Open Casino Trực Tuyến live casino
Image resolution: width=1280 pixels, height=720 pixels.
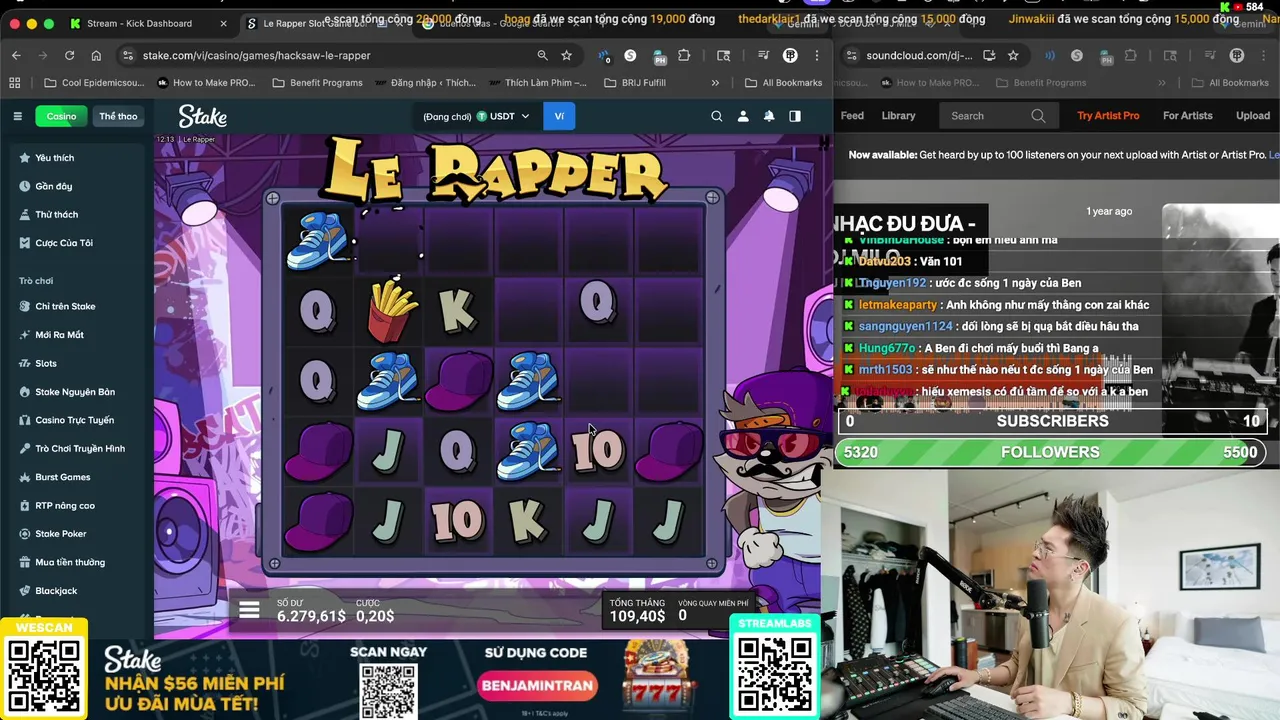point(66,421)
